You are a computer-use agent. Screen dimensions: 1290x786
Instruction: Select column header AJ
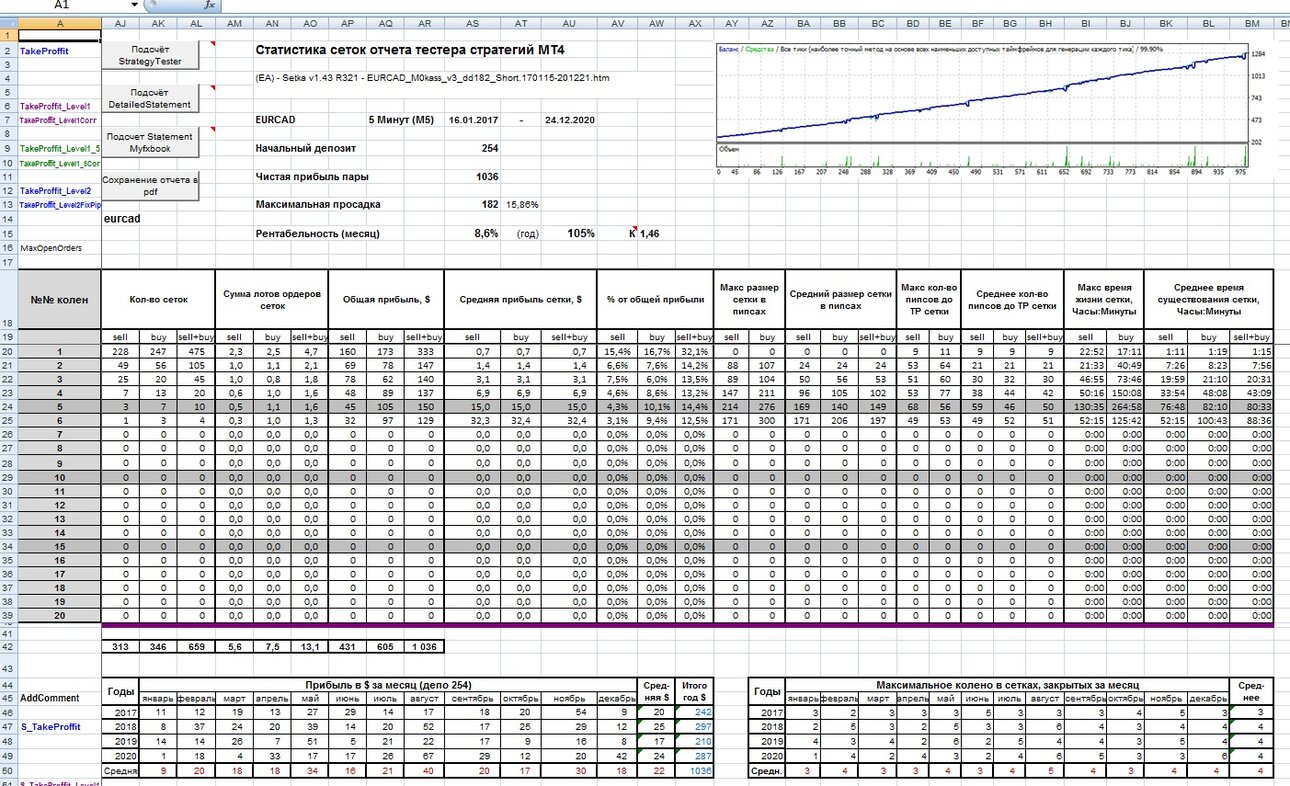click(121, 21)
